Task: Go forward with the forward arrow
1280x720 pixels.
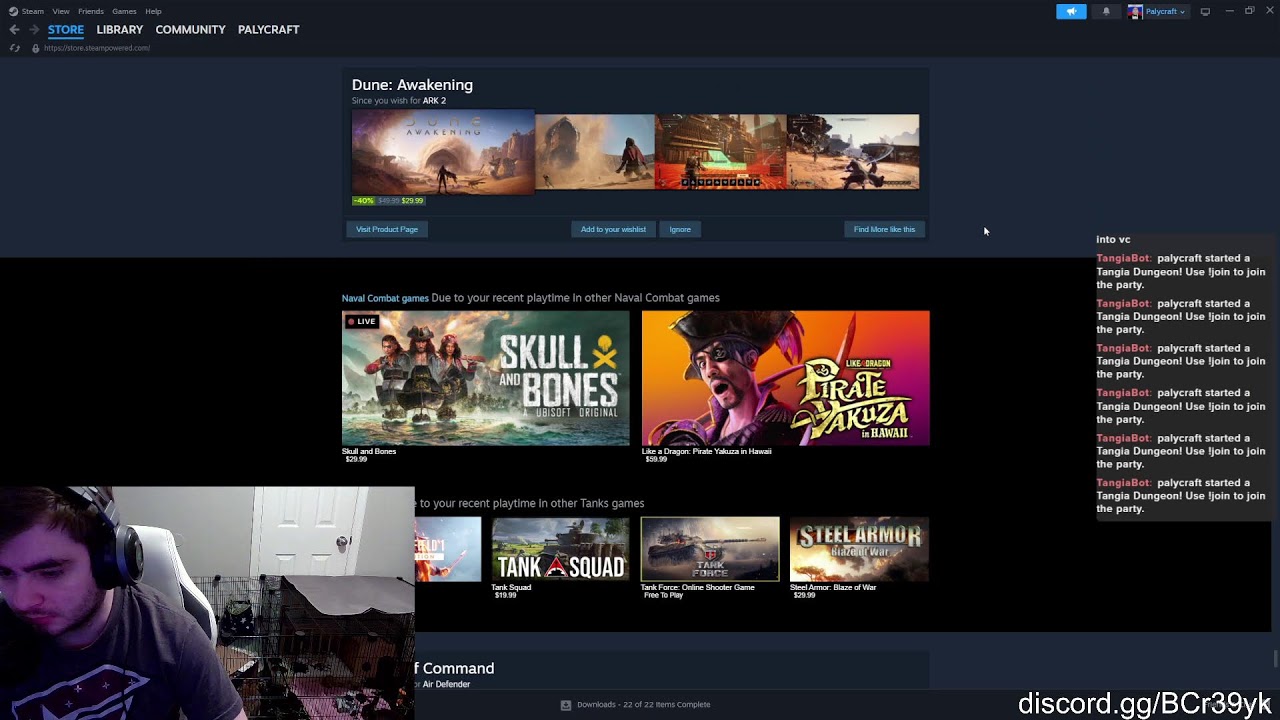Action: click(34, 30)
